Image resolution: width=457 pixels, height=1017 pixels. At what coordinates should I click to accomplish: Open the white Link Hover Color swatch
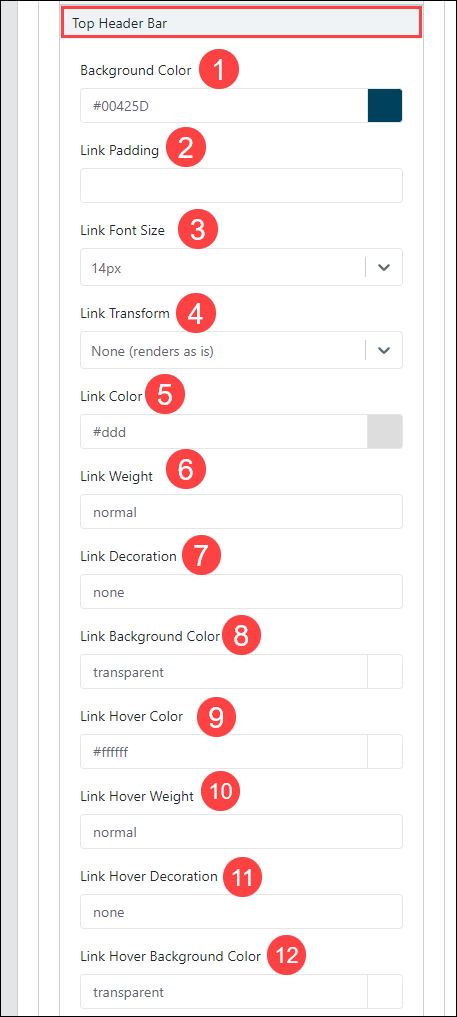(385, 752)
